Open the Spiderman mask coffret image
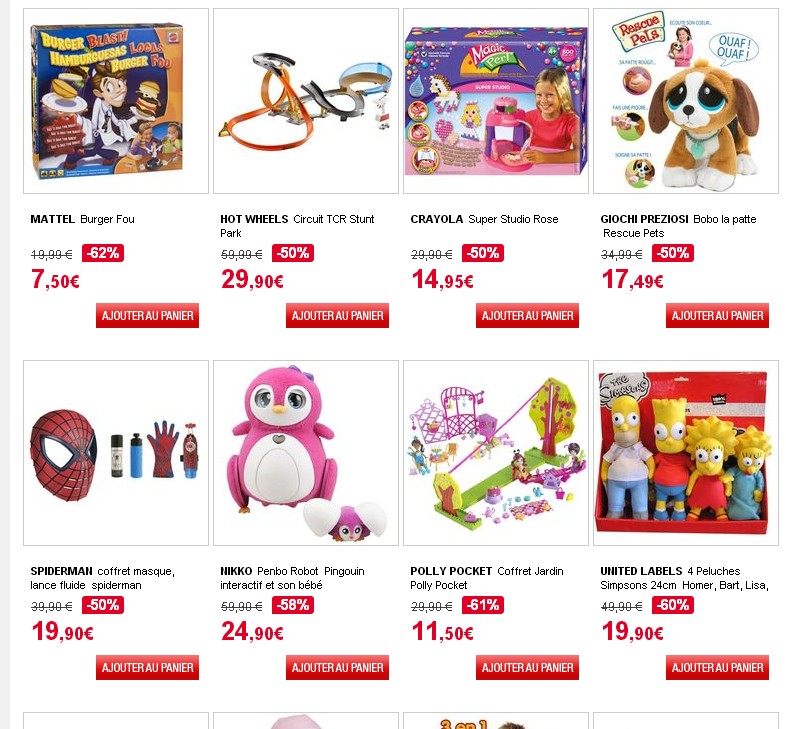786x729 pixels. 116,453
